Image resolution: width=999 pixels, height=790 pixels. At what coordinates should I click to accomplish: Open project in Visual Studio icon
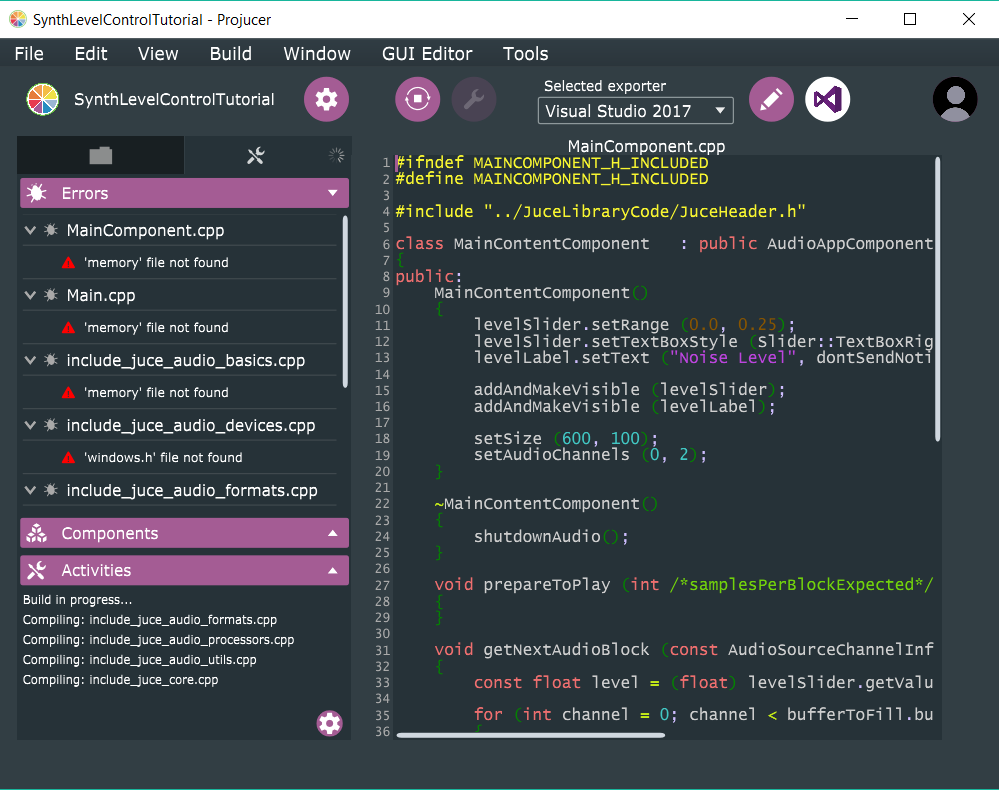828,99
